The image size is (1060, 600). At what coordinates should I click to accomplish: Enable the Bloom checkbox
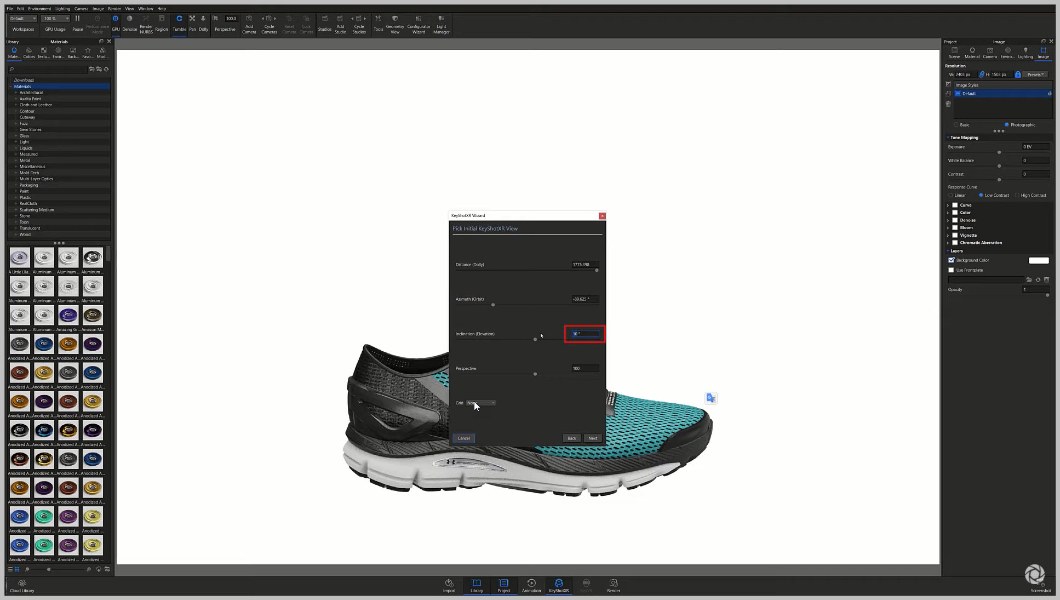(955, 227)
